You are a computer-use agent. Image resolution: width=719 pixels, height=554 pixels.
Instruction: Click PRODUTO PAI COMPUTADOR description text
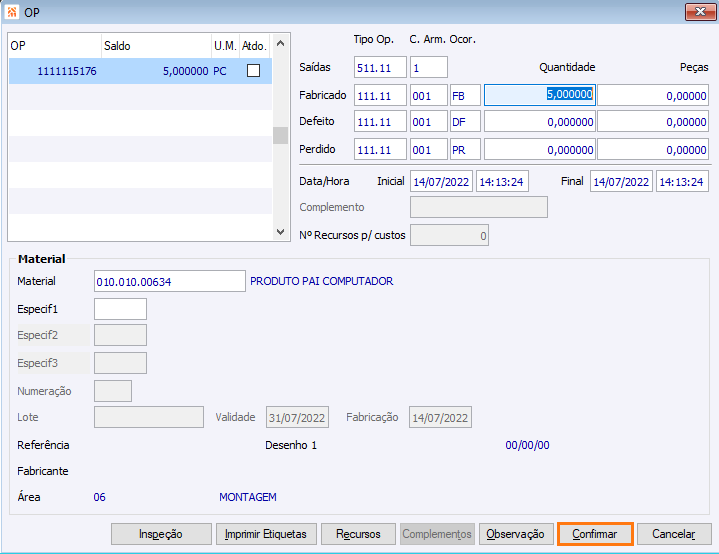[x=321, y=281]
